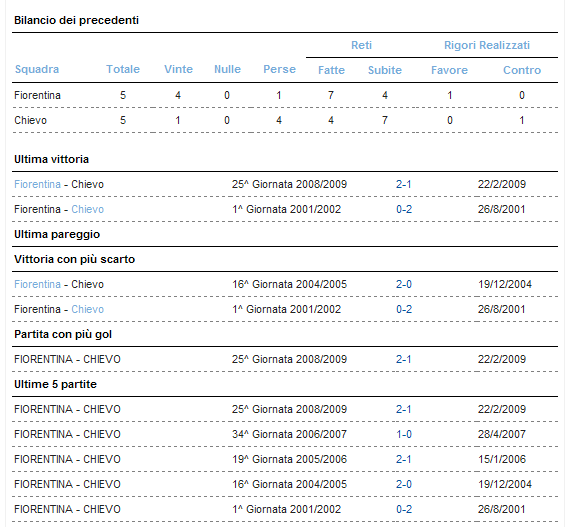Image resolution: width=566 pixels, height=527 pixels.
Task: Click the 15/1/2006 date
Action: coord(502,459)
